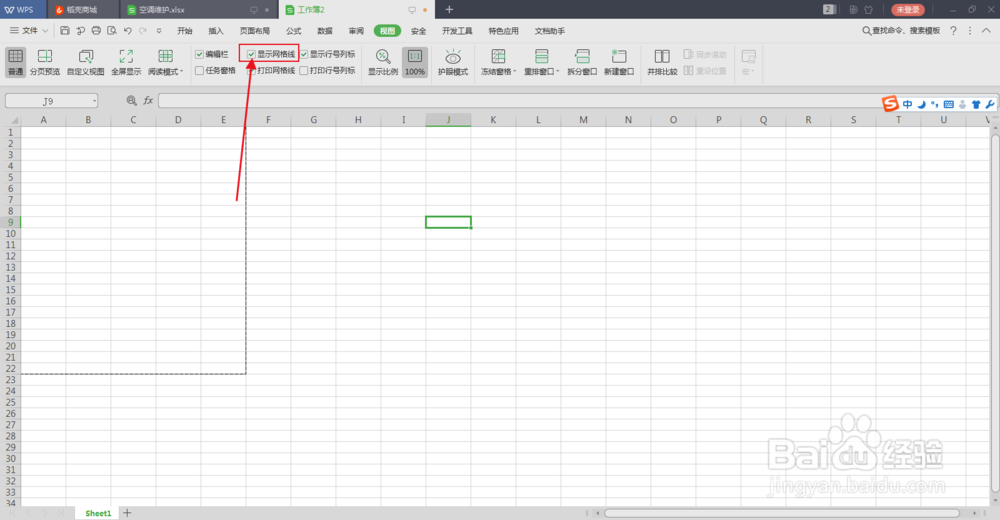Open the 文件 menu dropdown arrow
The image size is (1000, 520).
click(45, 31)
